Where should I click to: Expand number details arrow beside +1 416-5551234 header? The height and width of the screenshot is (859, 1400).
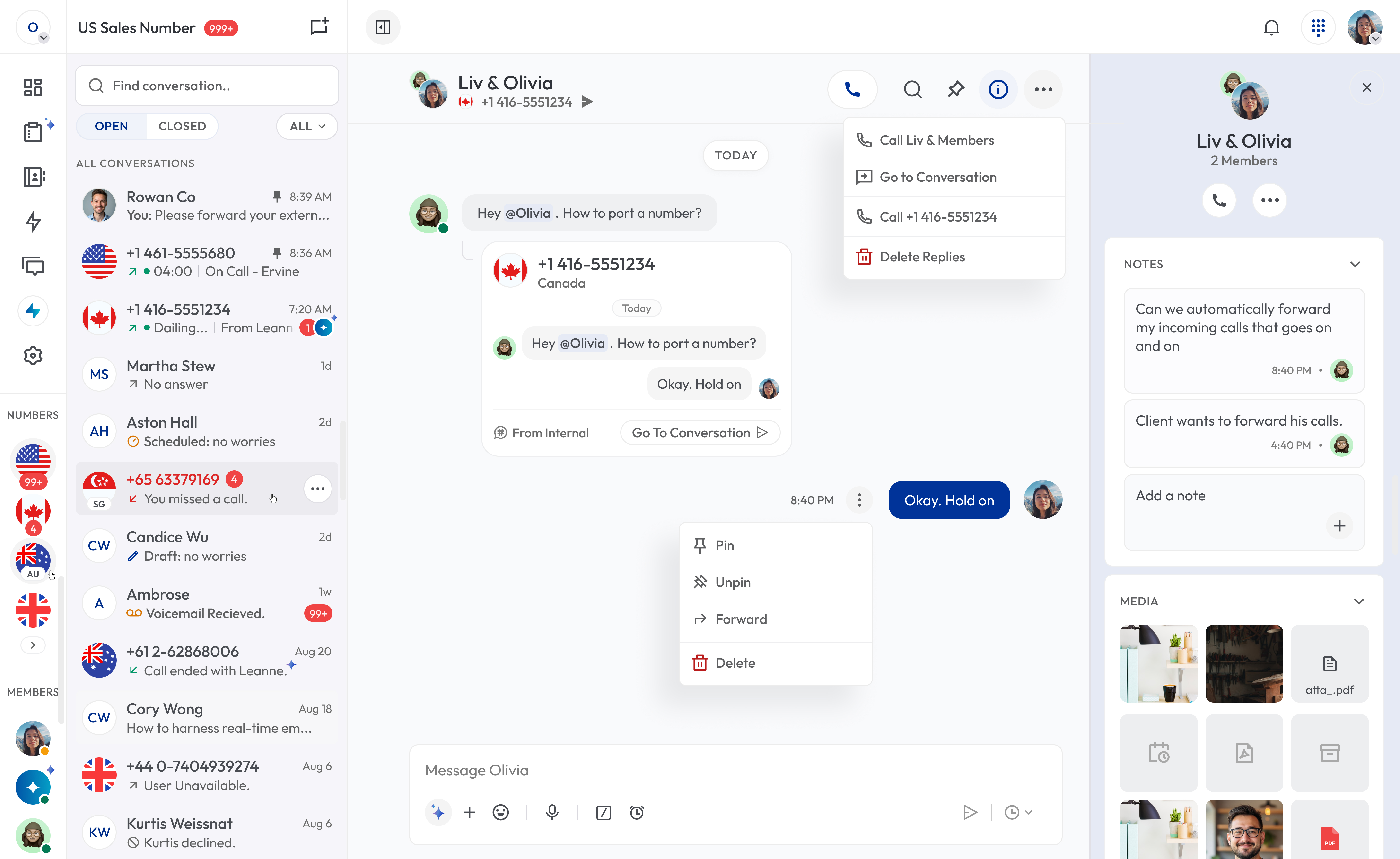(588, 102)
